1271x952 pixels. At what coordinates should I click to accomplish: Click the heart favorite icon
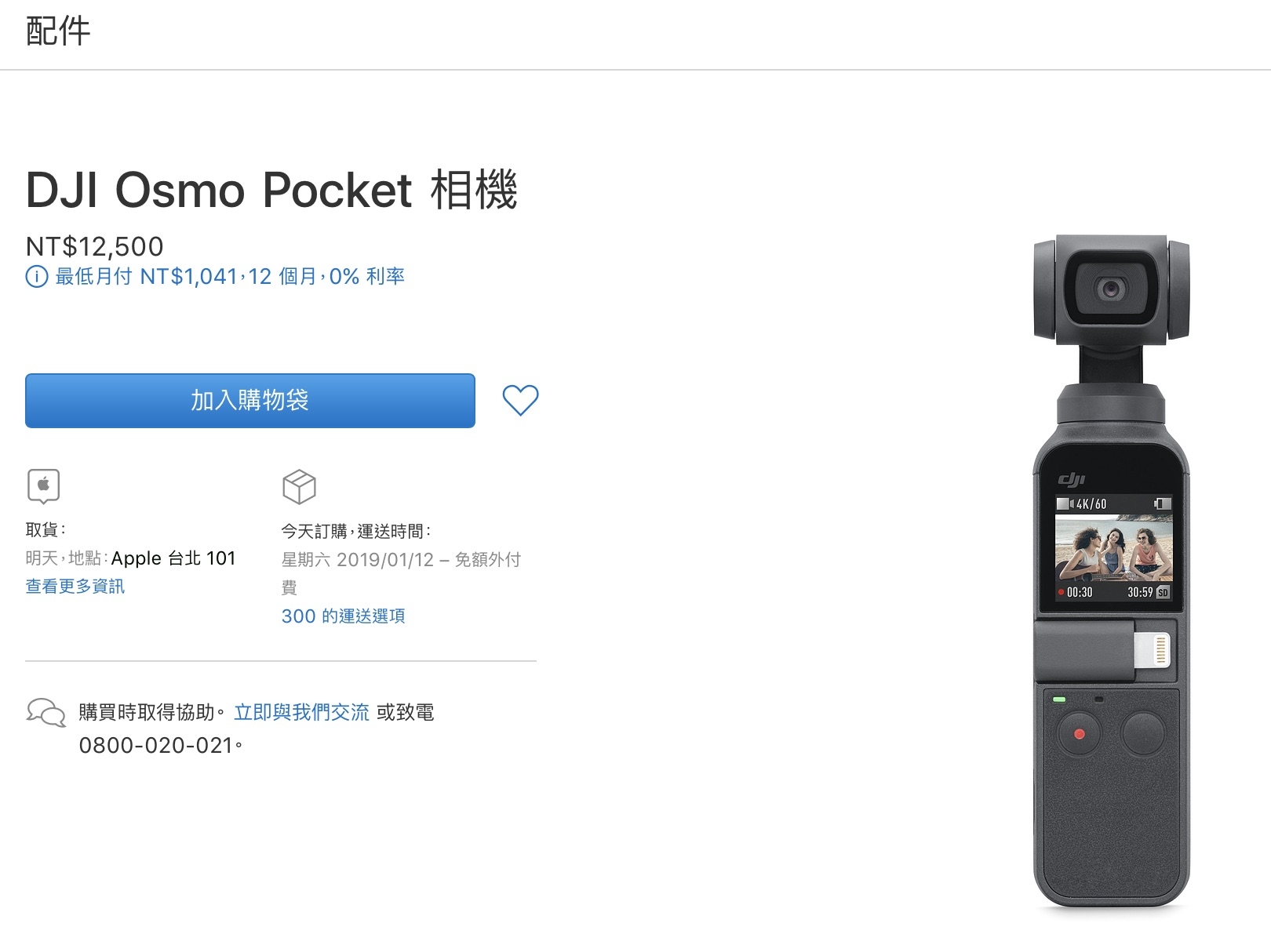[x=520, y=401]
